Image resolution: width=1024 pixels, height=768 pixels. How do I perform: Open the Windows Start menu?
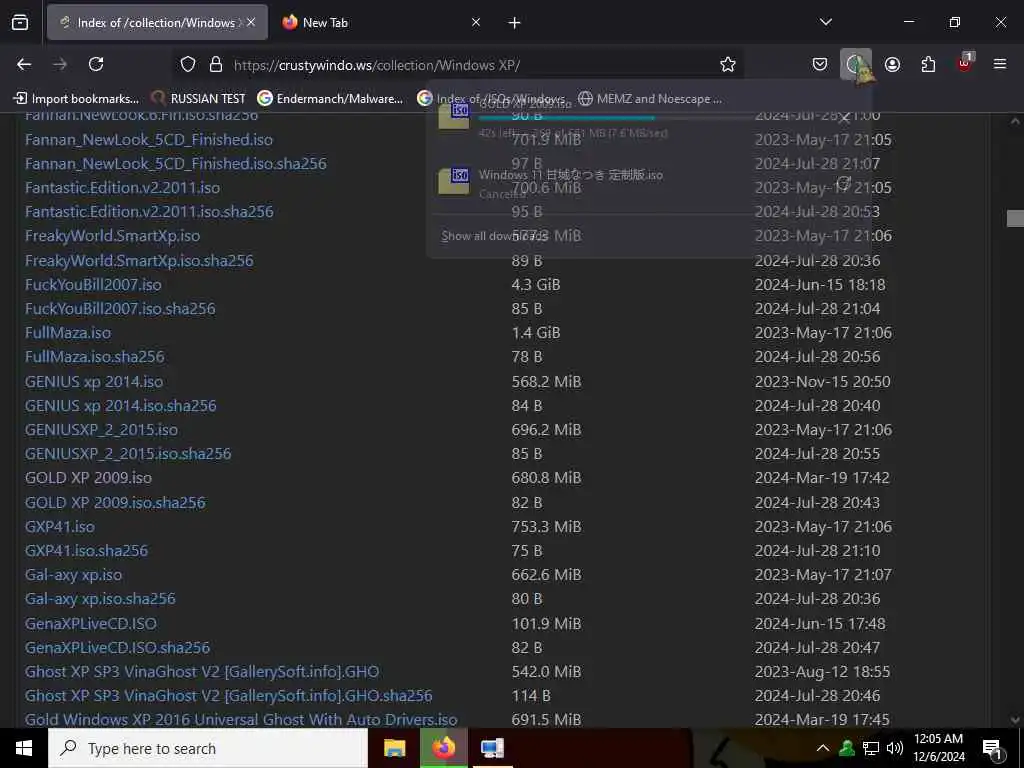tap(24, 748)
